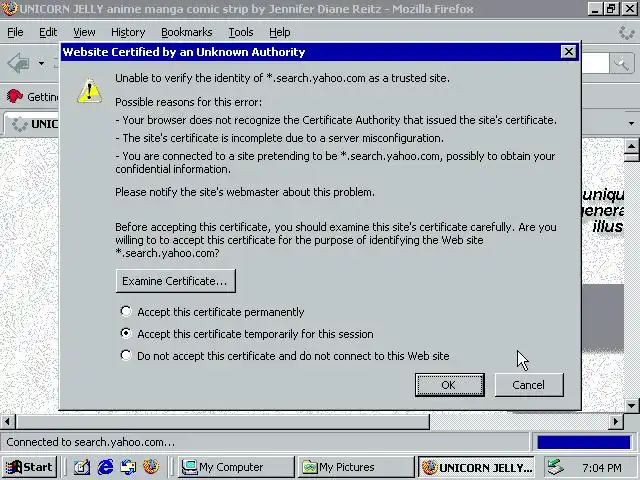The width and height of the screenshot is (640, 480).
Task: Click the horizontal scrollbar thumb
Action: pos(222,421)
